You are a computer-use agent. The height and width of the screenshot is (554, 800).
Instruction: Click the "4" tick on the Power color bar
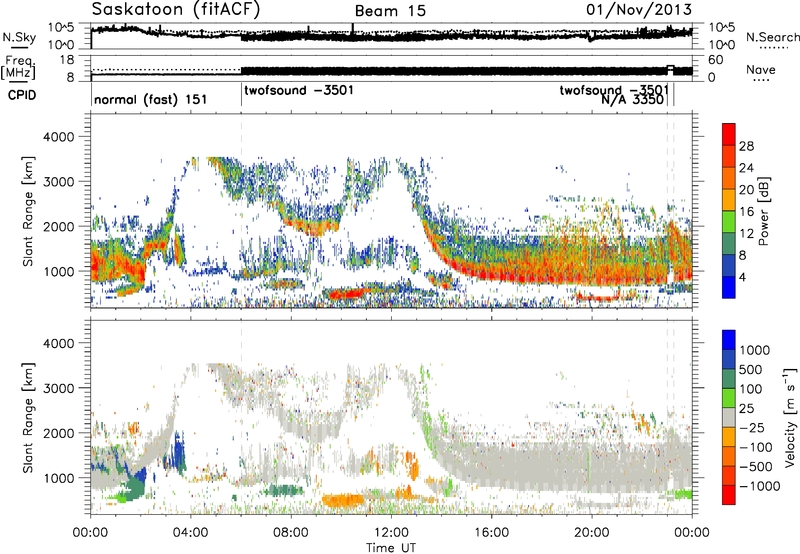[x=743, y=277]
